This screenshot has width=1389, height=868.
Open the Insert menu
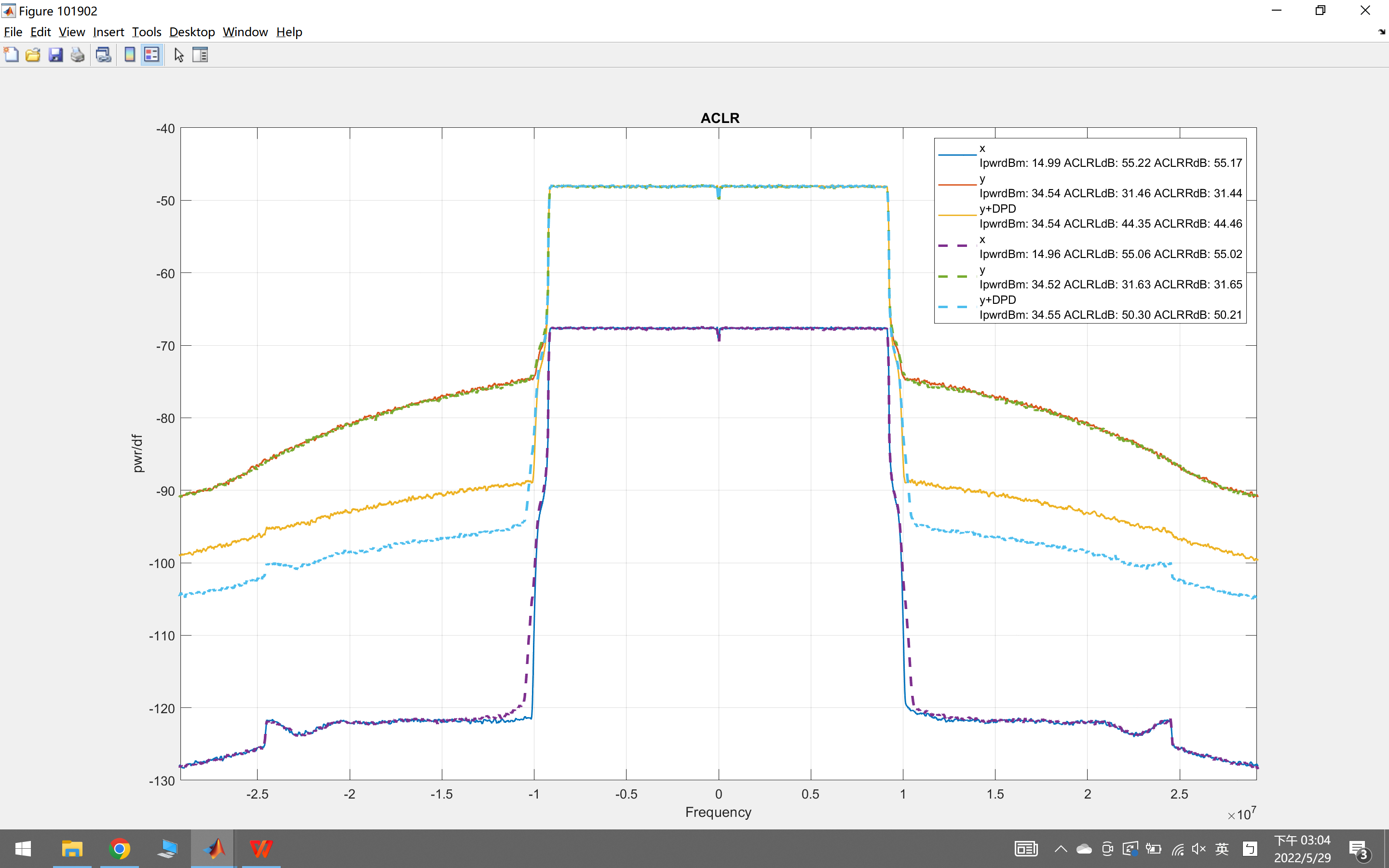108,32
